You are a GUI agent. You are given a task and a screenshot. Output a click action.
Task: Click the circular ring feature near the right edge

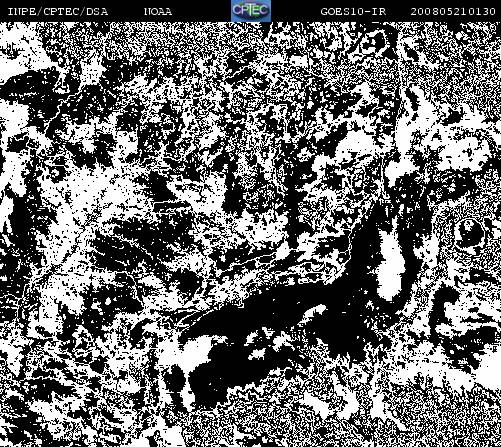(x=469, y=232)
